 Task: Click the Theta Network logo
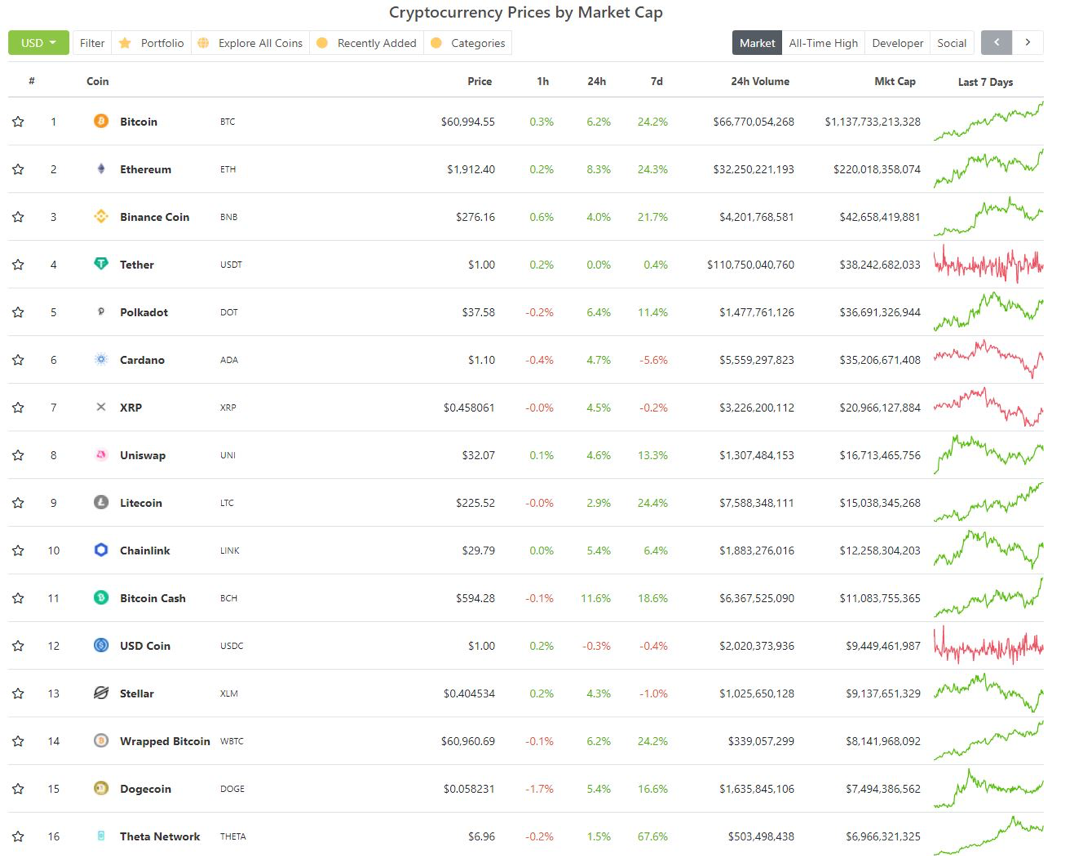[101, 836]
